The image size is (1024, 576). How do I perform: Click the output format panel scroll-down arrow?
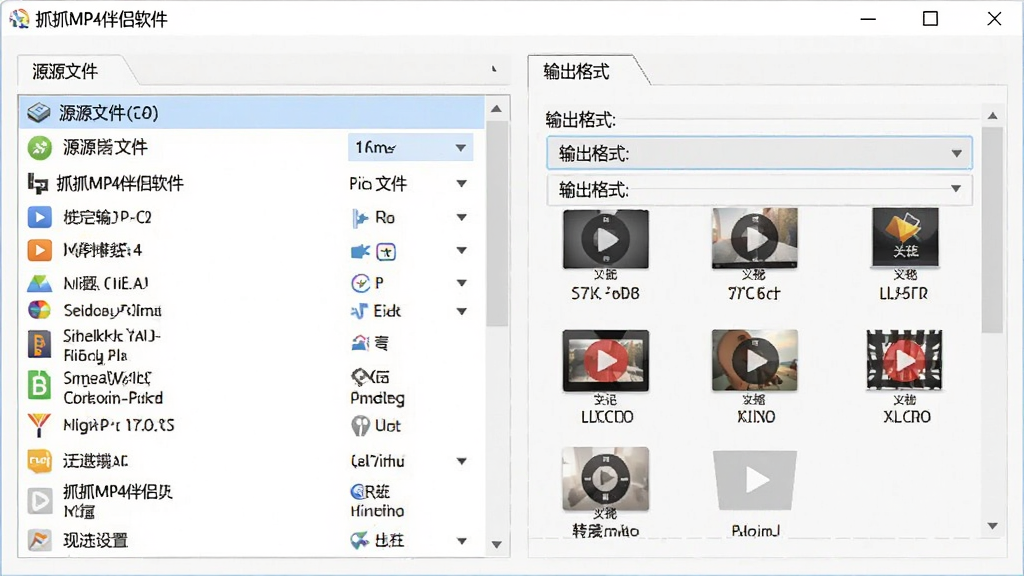coord(993,526)
